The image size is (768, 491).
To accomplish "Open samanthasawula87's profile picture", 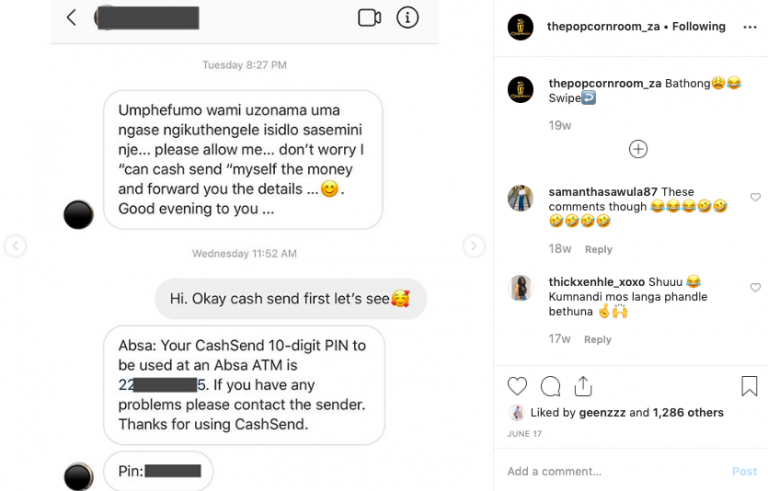I will point(520,198).
